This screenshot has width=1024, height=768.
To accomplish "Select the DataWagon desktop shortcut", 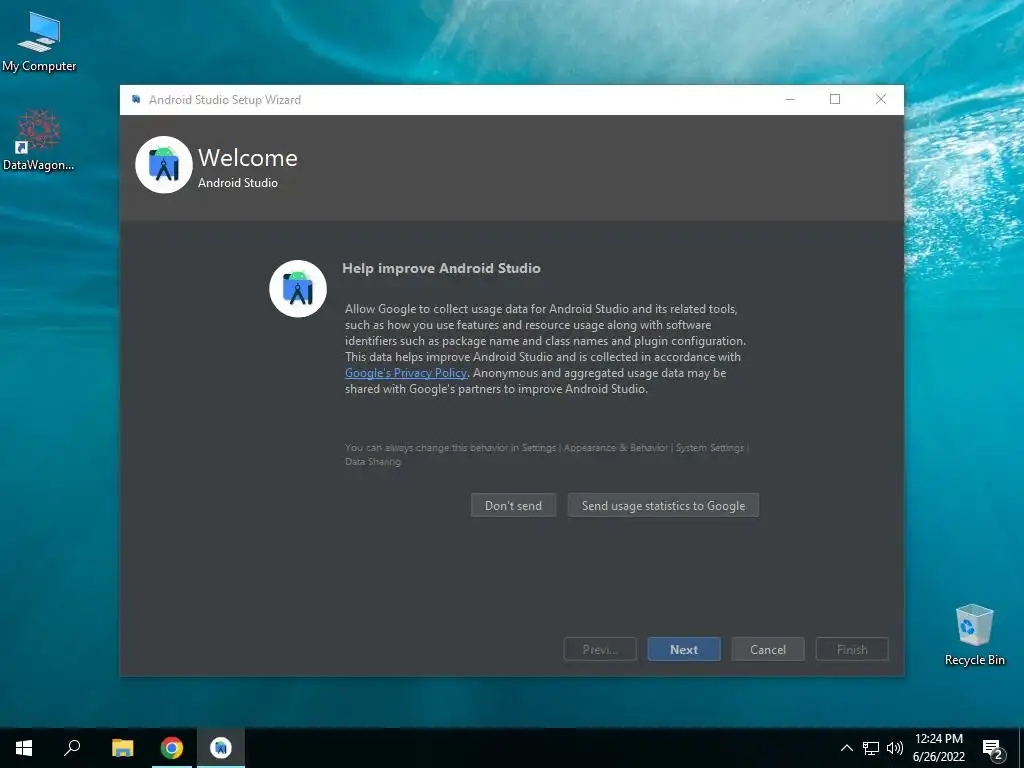I will [39, 140].
